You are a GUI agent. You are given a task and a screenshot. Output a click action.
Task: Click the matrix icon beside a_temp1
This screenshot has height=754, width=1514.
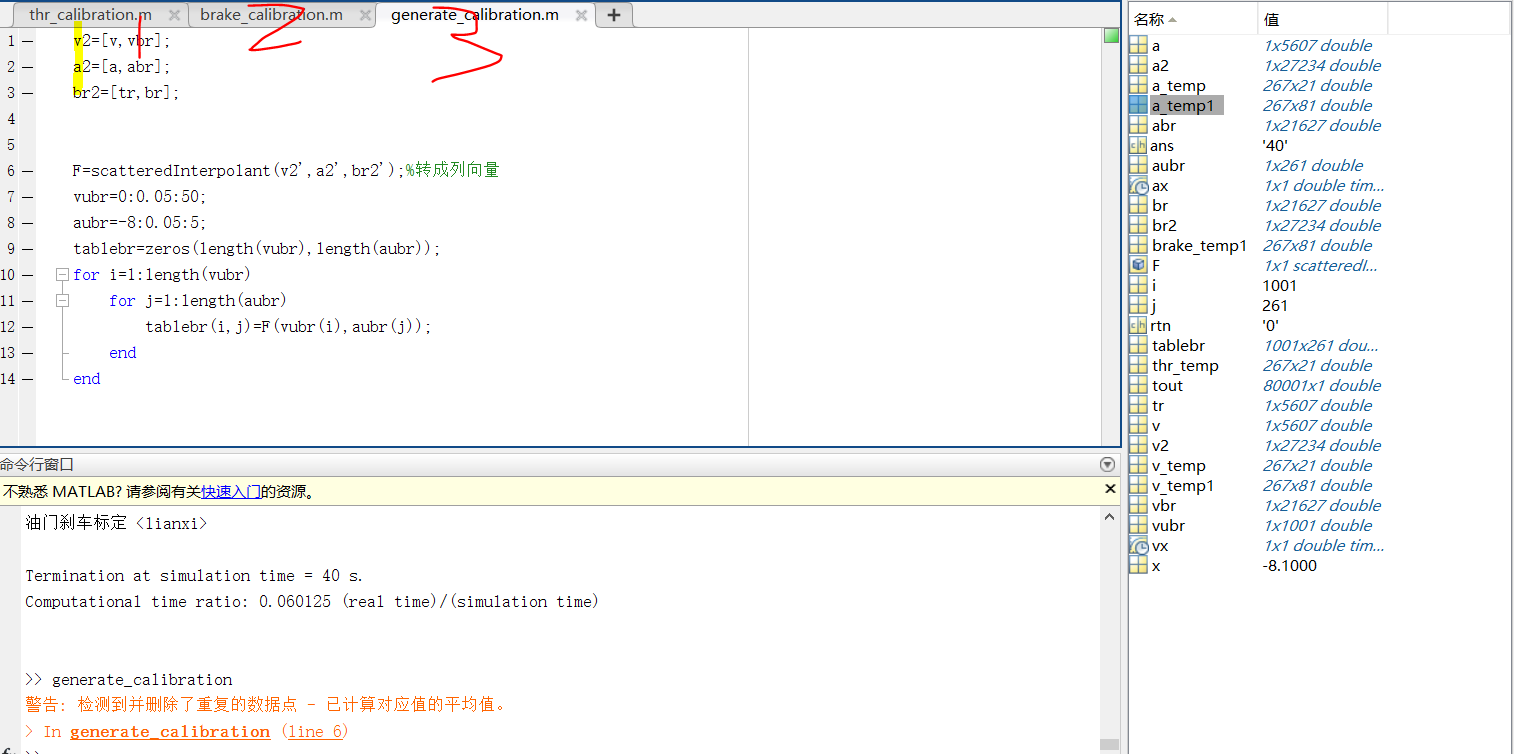click(x=1138, y=105)
